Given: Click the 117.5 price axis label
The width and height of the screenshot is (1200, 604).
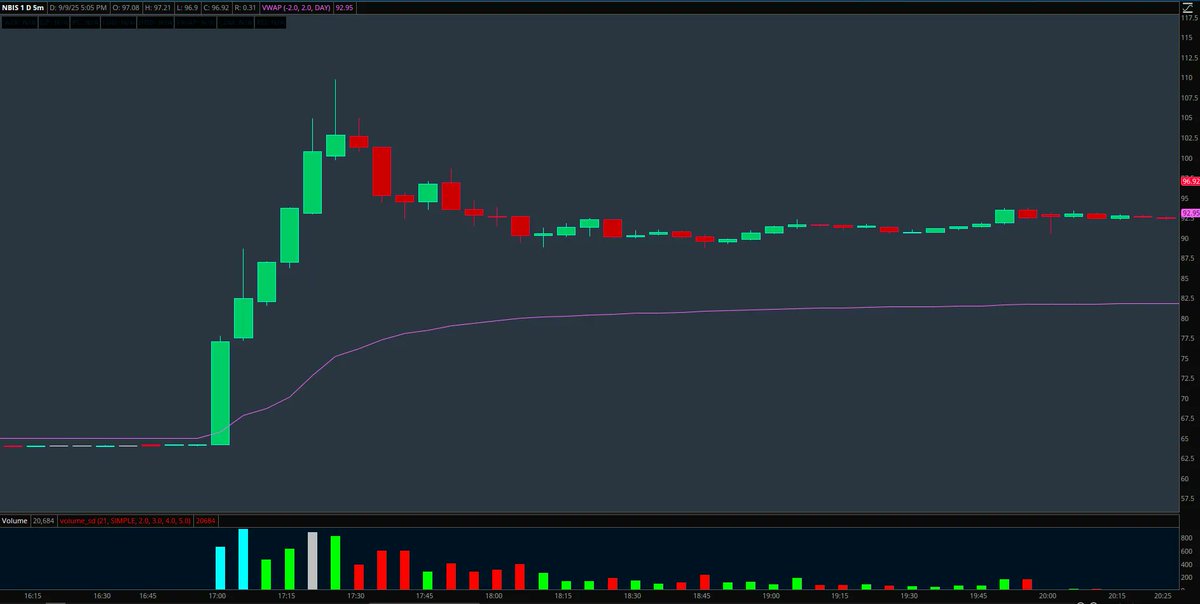Looking at the screenshot, I should [x=1189, y=18].
